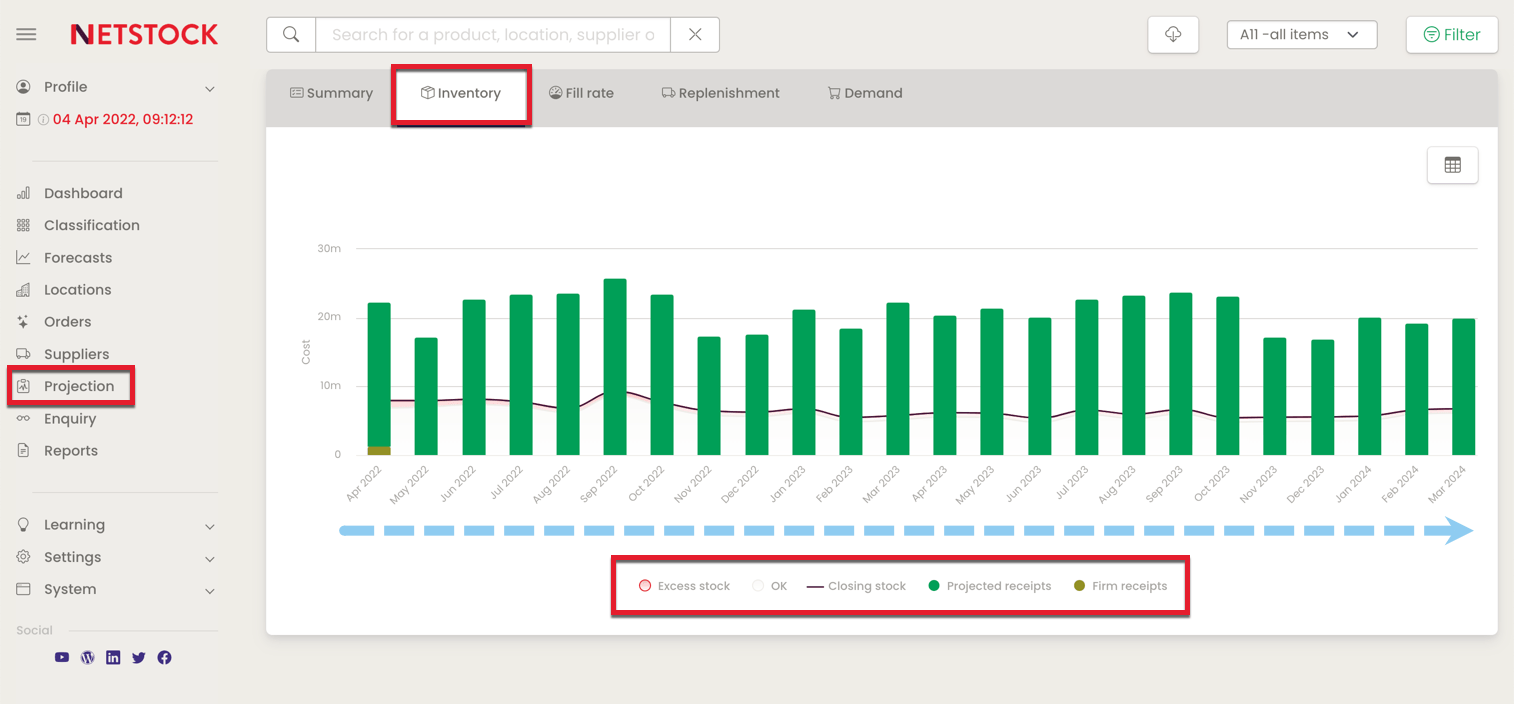Expand the Profile section chevron
The image size is (1514, 704).
click(210, 89)
